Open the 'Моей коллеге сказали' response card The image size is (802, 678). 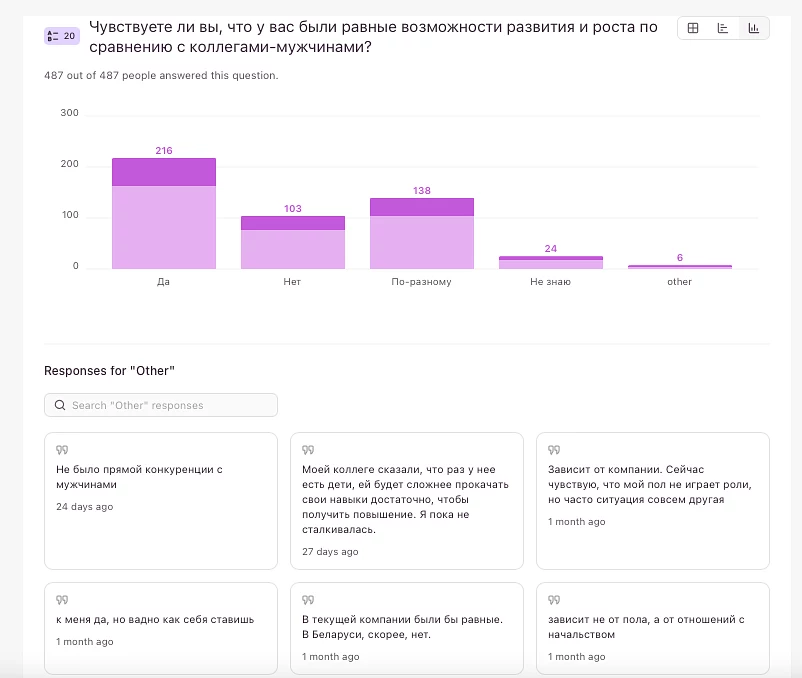pyautogui.click(x=406, y=500)
